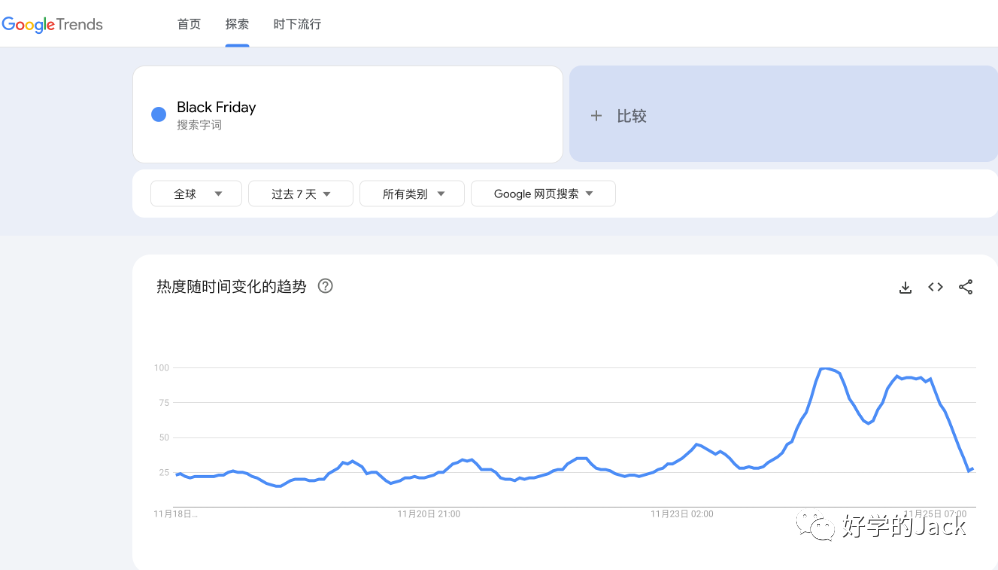Click the help icon next to 热度随时间变化的趋势
This screenshot has height=570, width=998.
pyautogui.click(x=325, y=286)
